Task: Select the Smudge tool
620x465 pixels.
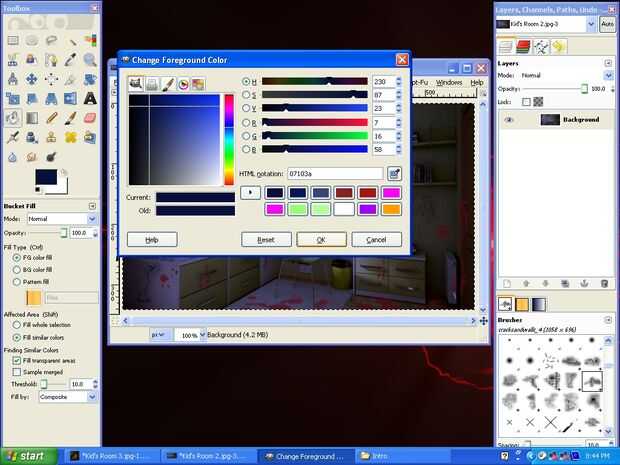Action: (32, 157)
